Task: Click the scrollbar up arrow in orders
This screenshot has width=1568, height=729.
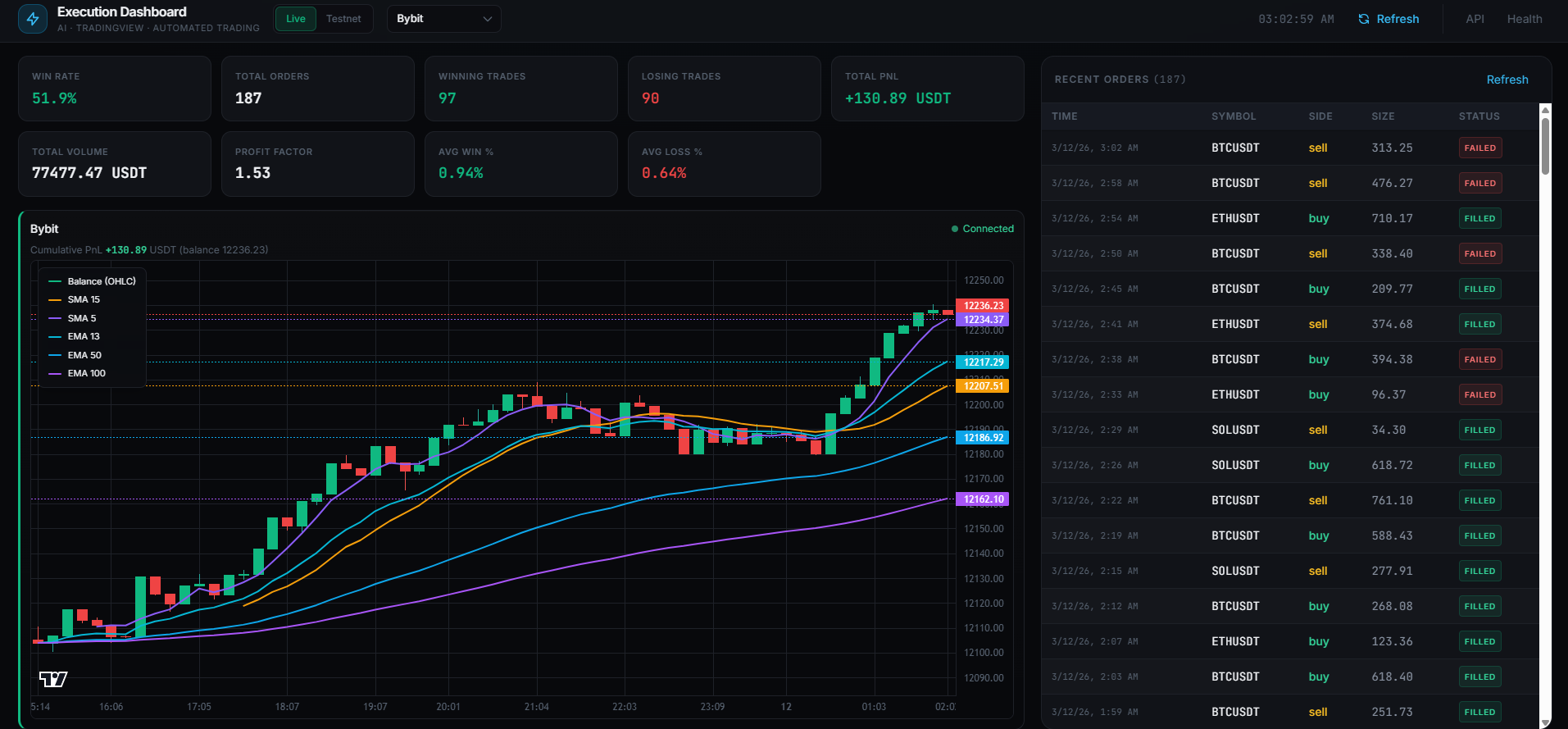Action: (1545, 109)
